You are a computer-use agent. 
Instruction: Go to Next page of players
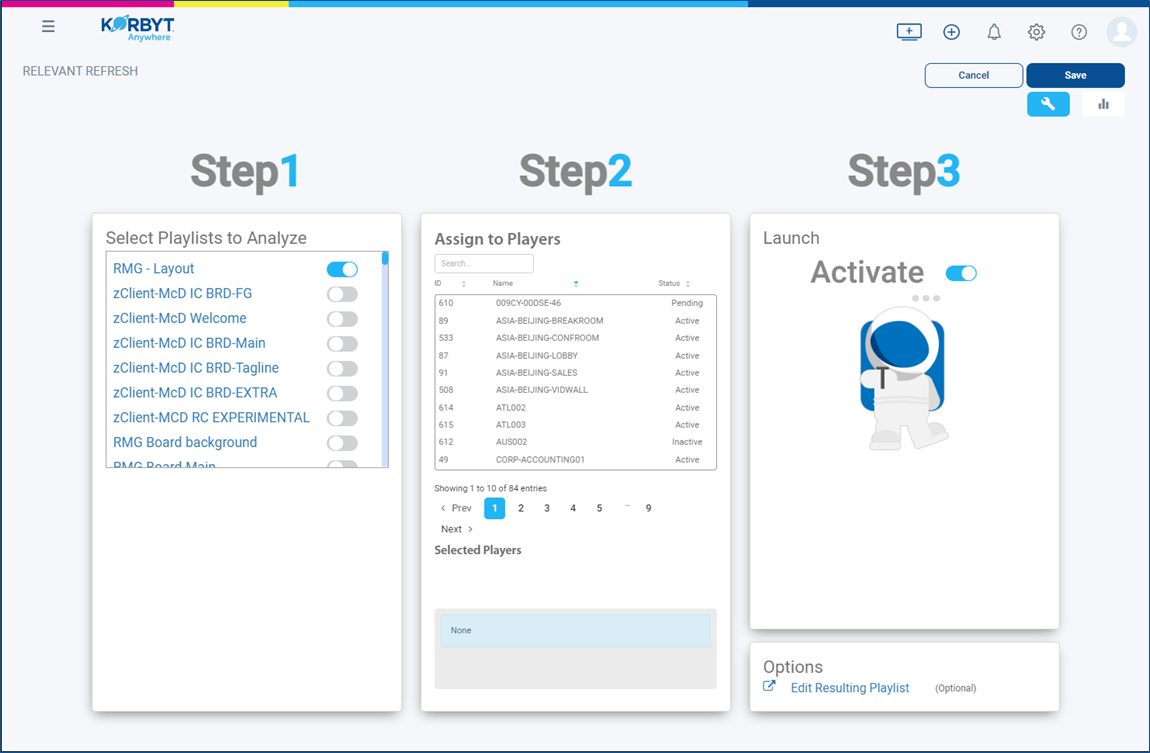457,529
